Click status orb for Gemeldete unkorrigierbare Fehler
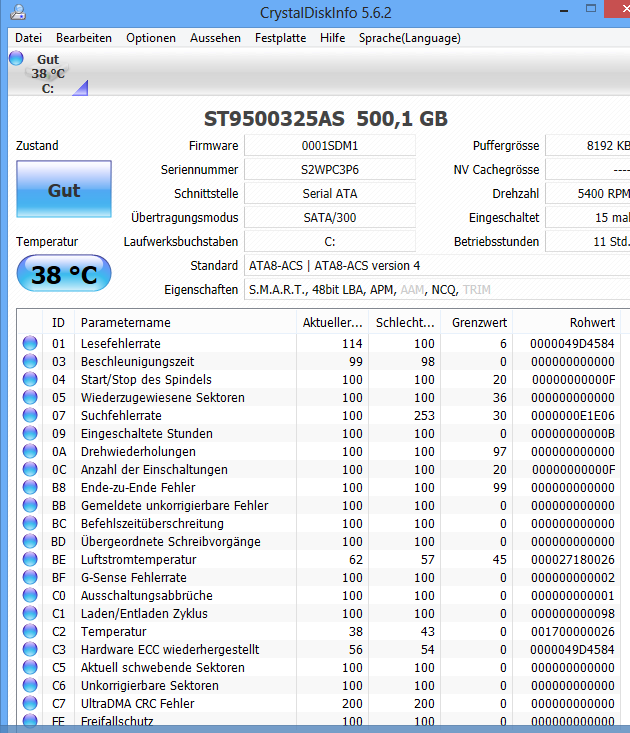This screenshot has height=733, width=630. pyautogui.click(x=30, y=505)
